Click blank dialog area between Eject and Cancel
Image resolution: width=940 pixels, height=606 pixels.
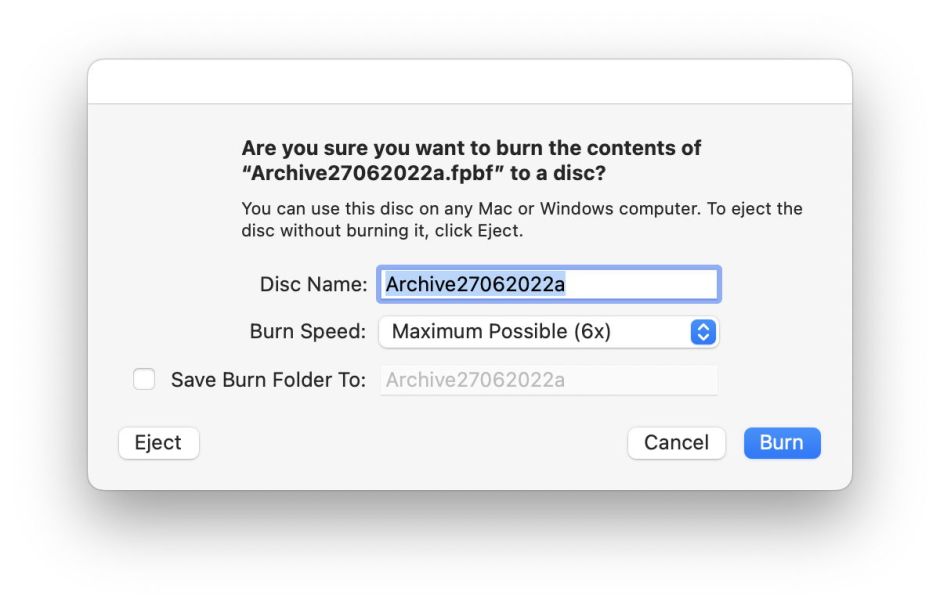(410, 443)
